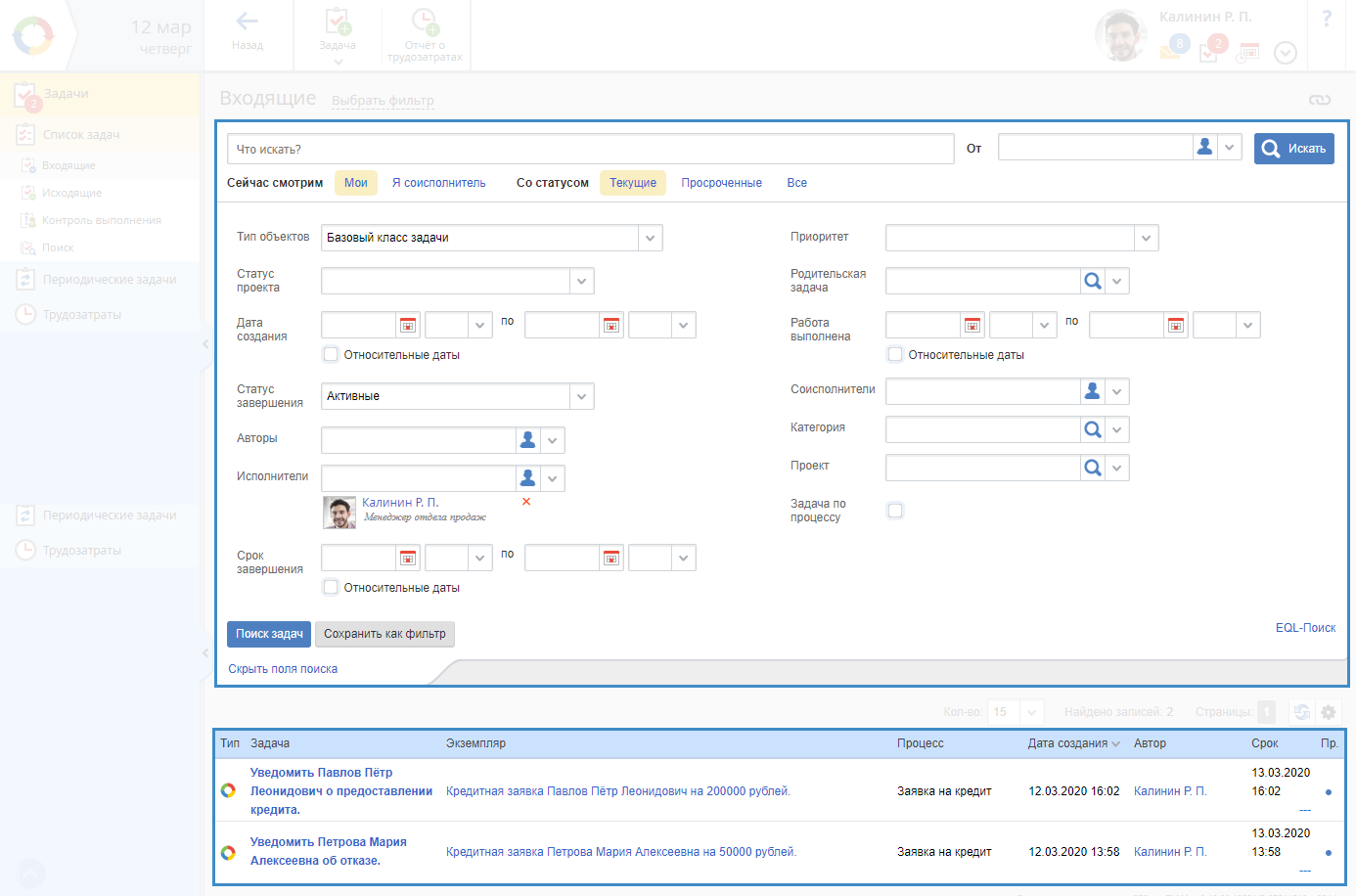Viewport: 1356px width, 896px height.
Task: Click the Искать search button
Action: (x=1293, y=149)
